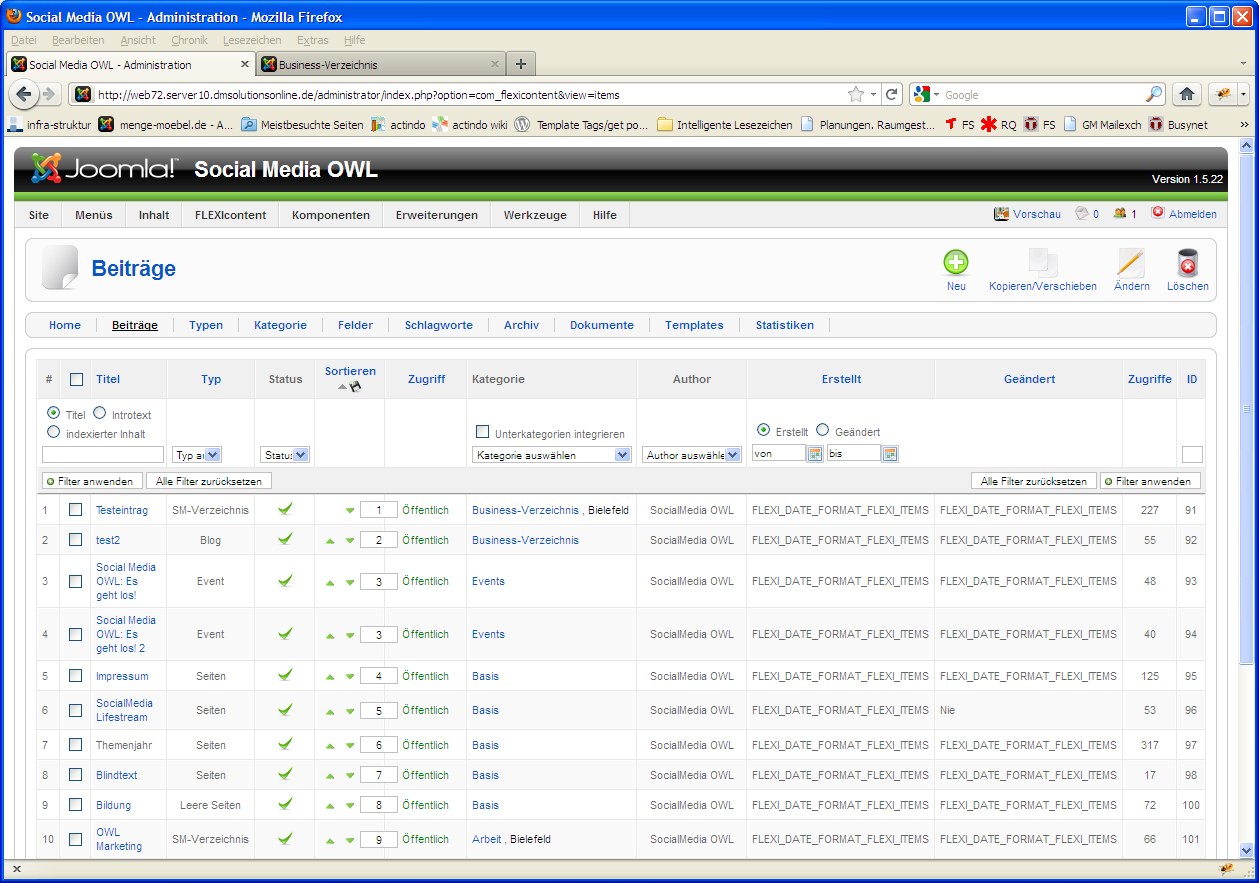The height and width of the screenshot is (883, 1259).
Task: Select the indexierter Inhalt radio button
Action: [54, 432]
